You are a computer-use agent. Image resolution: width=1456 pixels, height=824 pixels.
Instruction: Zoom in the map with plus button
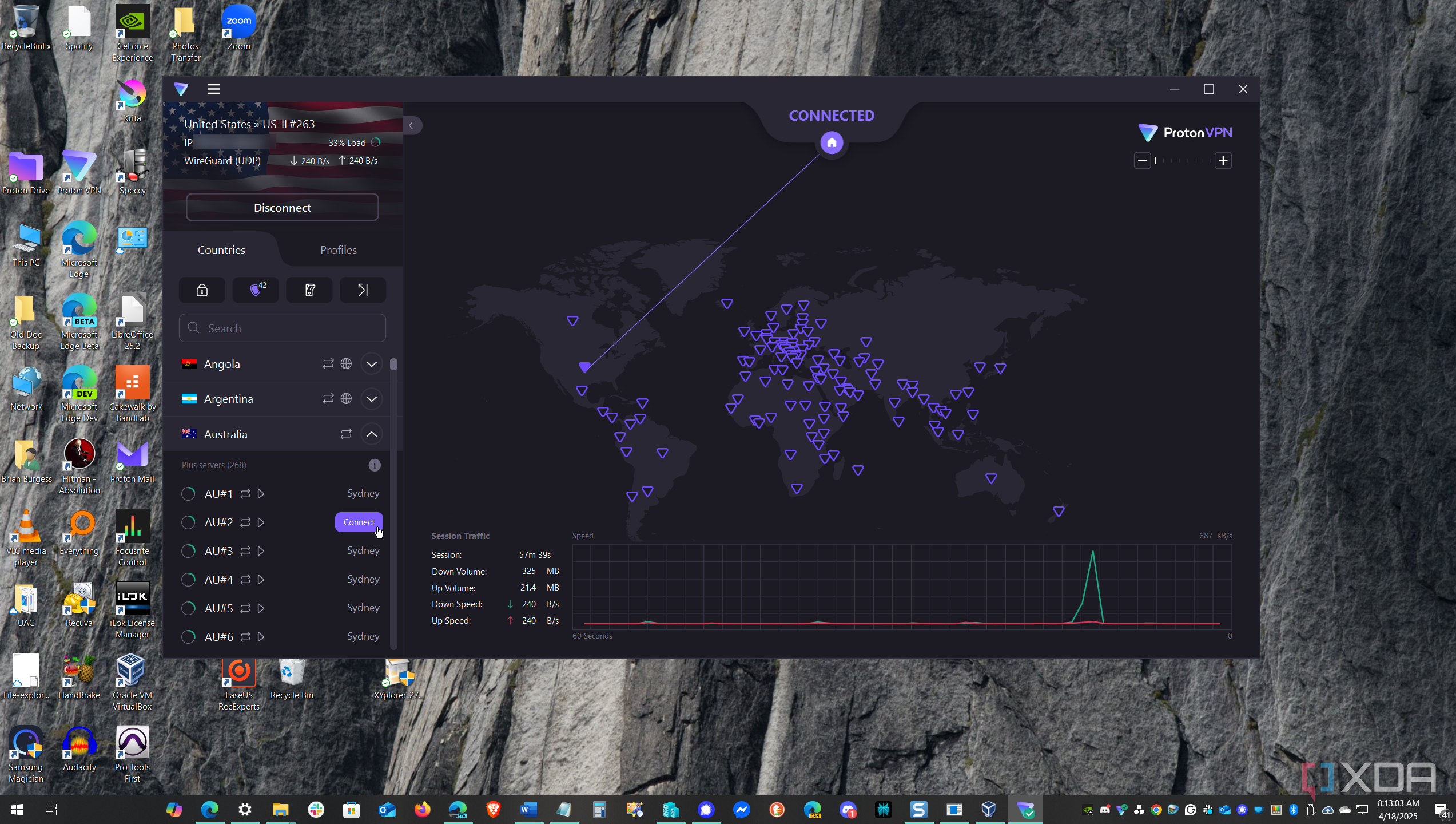(1223, 161)
